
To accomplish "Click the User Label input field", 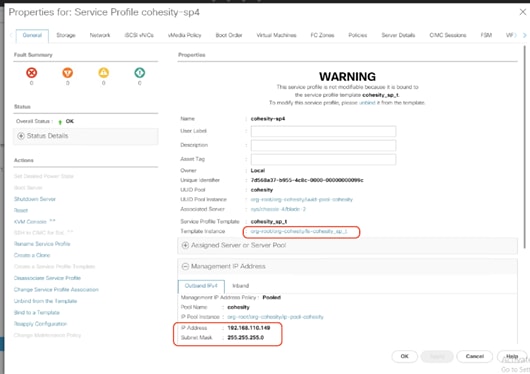I will coord(323,131).
